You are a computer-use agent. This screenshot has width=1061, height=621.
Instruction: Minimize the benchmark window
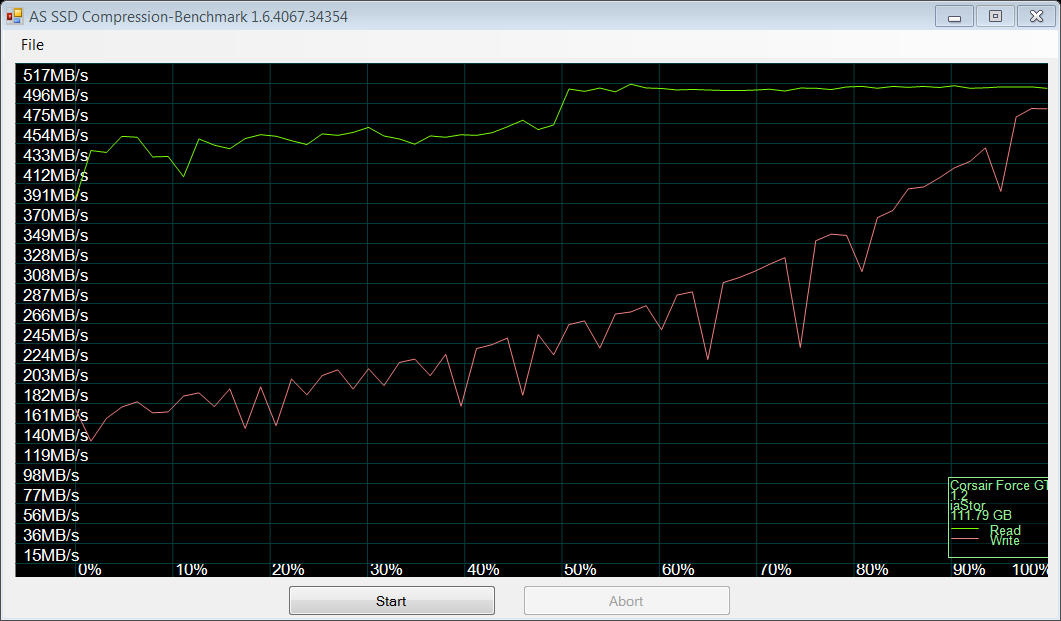[x=954, y=16]
